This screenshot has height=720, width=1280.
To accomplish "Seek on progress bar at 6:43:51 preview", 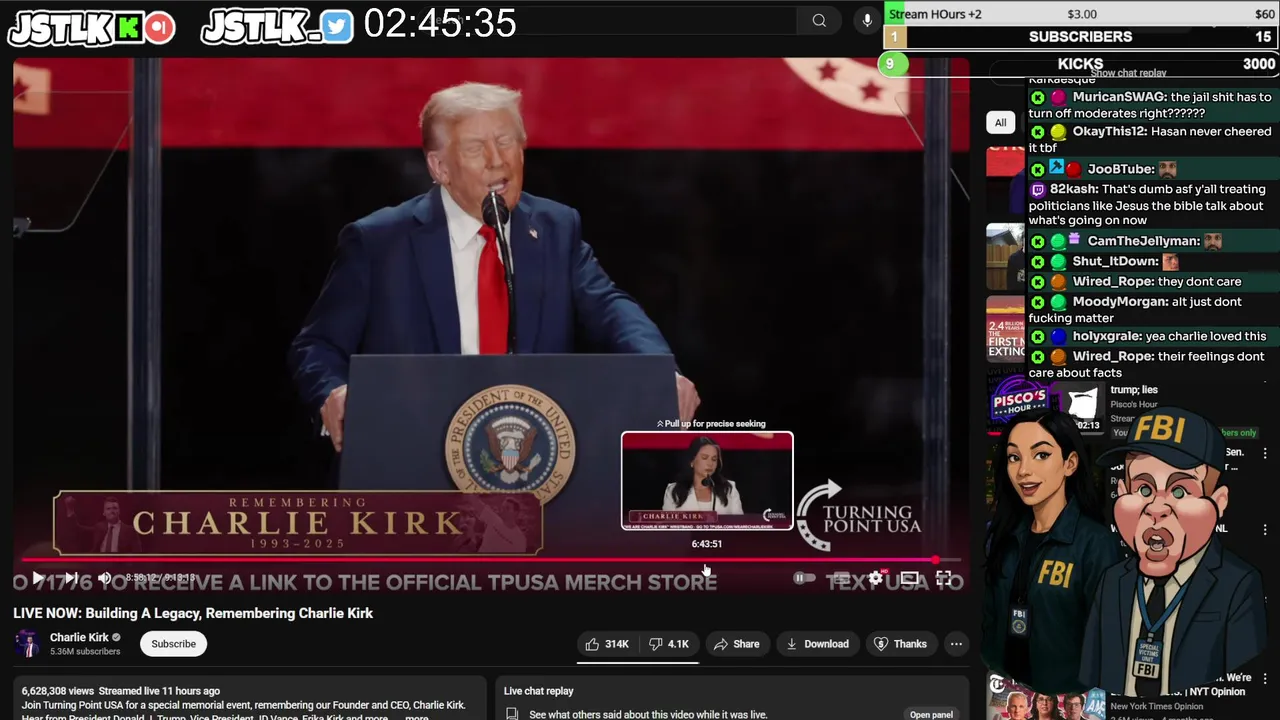I will click(706, 560).
